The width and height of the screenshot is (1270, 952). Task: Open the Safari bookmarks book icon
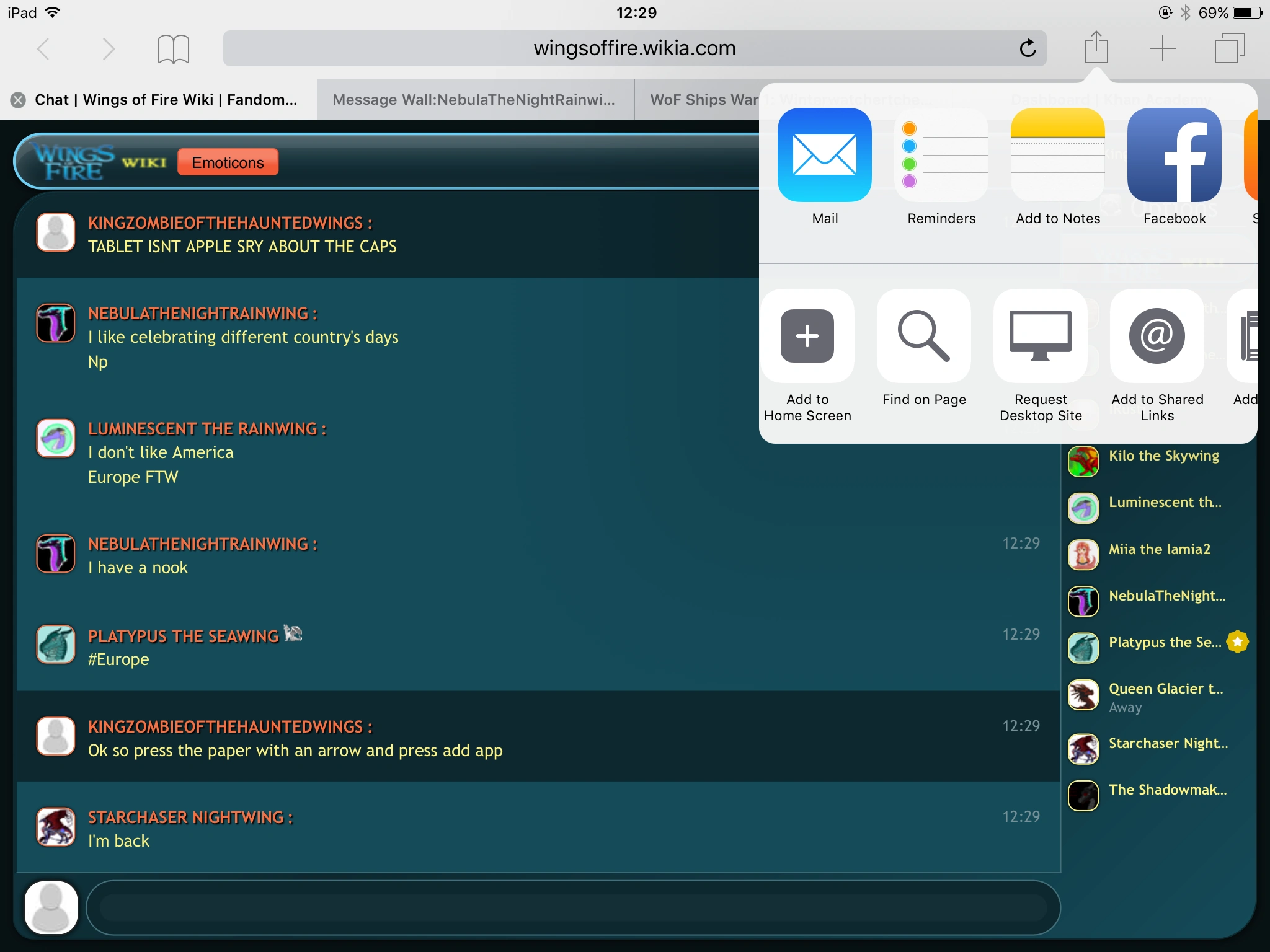173,49
